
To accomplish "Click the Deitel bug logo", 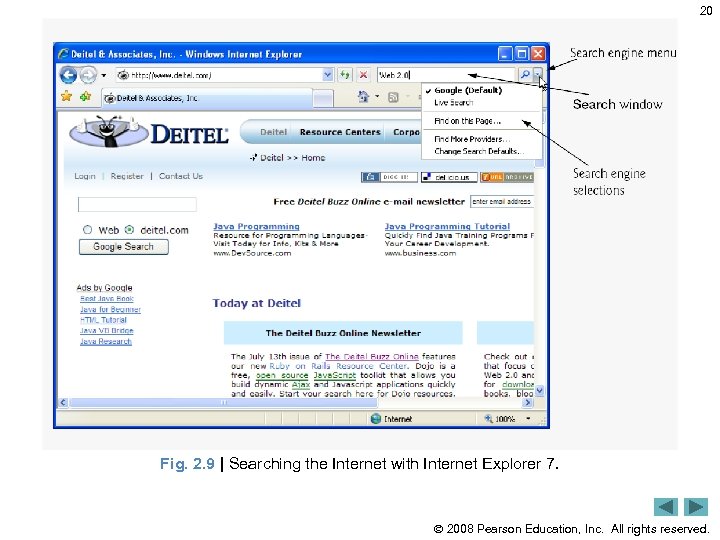I will (109, 131).
